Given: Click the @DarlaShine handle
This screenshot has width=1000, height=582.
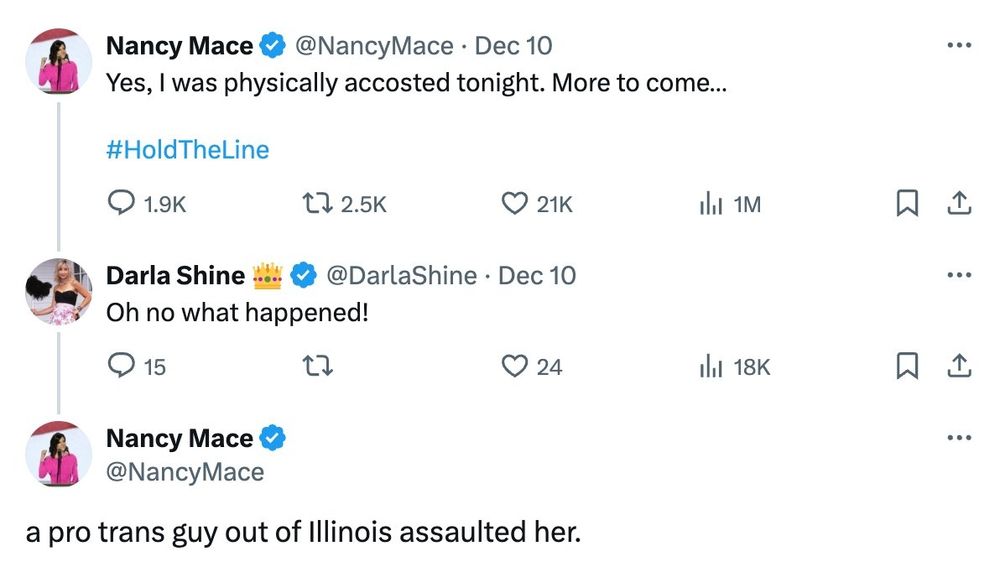Looking at the screenshot, I should [401, 275].
